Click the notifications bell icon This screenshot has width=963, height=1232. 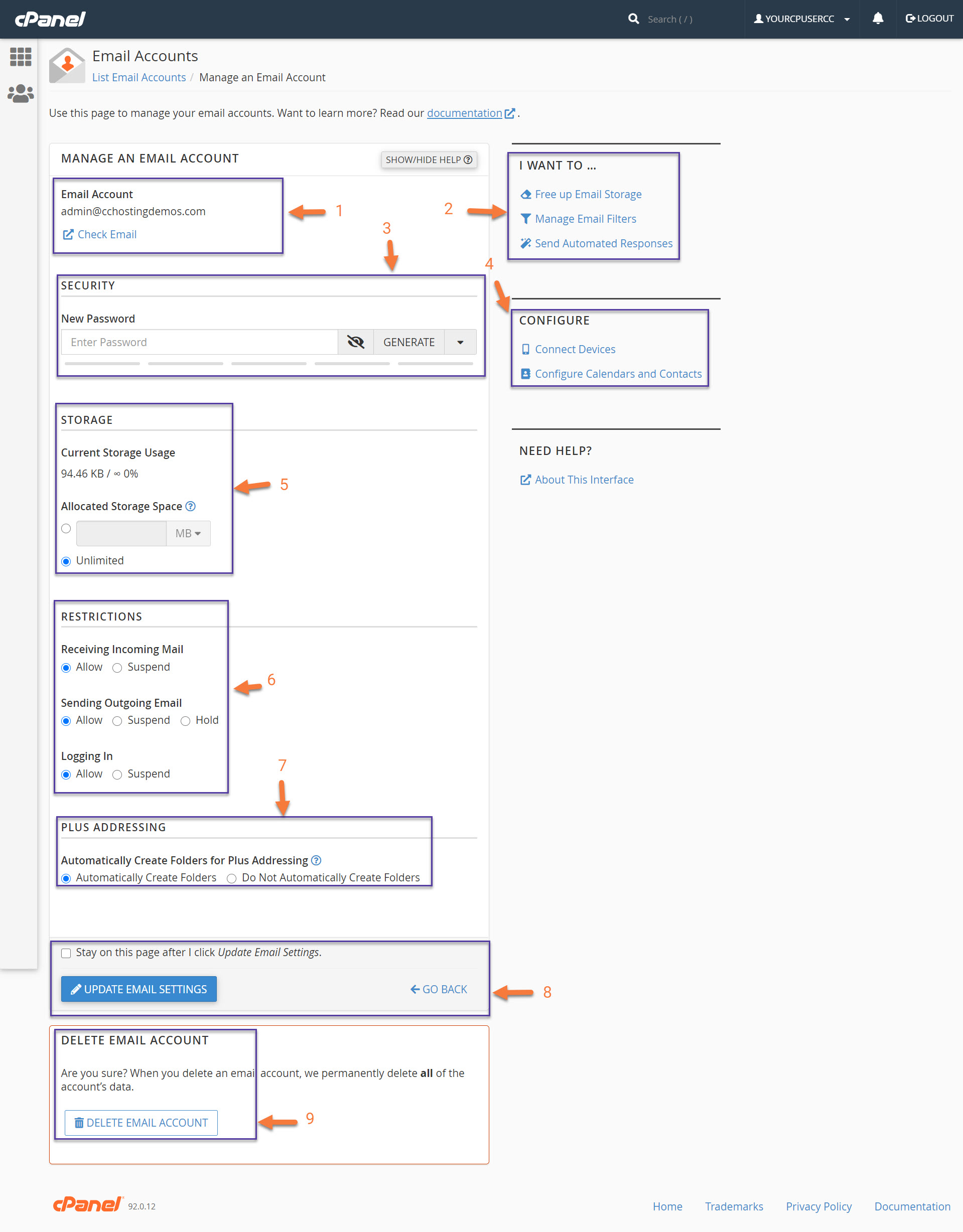878,19
